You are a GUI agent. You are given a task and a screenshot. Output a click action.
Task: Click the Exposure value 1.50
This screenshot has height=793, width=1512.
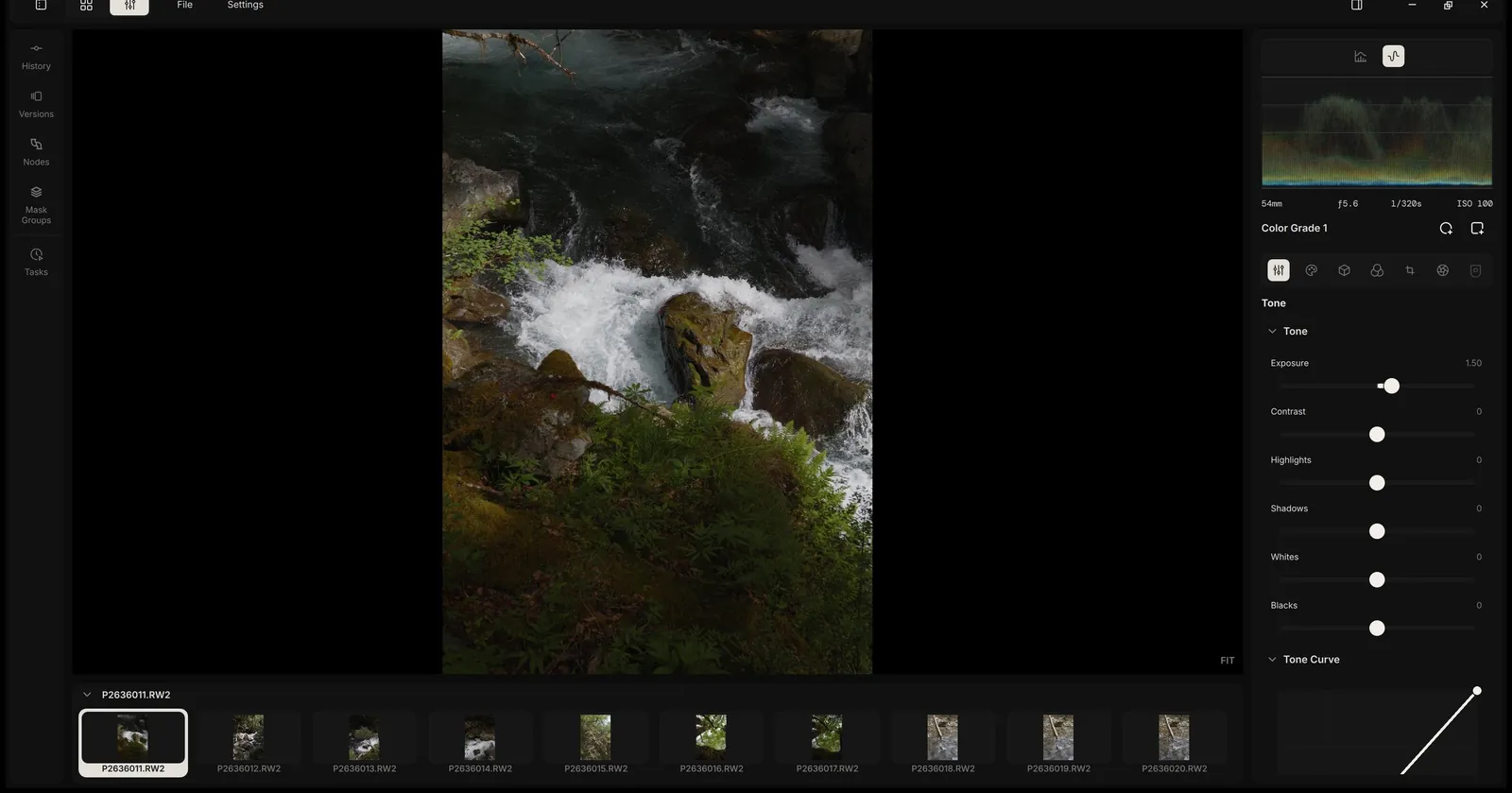(x=1473, y=363)
